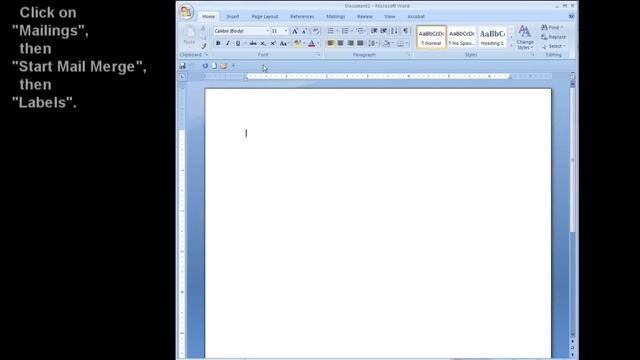This screenshot has height=360, width=640.
Task: Click New Document icon in Quick Access
Action: 214,66
